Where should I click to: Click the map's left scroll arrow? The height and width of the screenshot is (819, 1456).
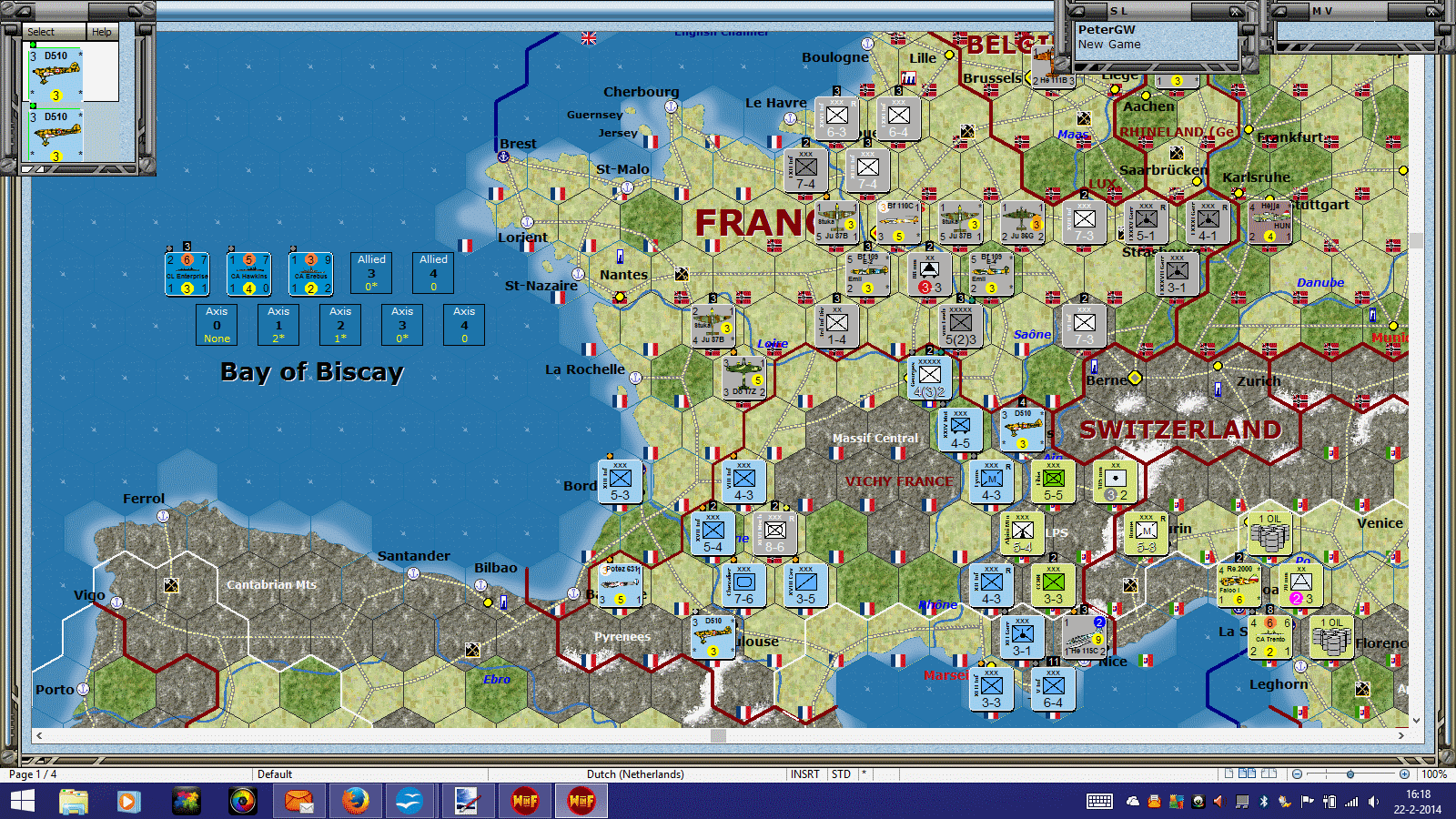38,735
